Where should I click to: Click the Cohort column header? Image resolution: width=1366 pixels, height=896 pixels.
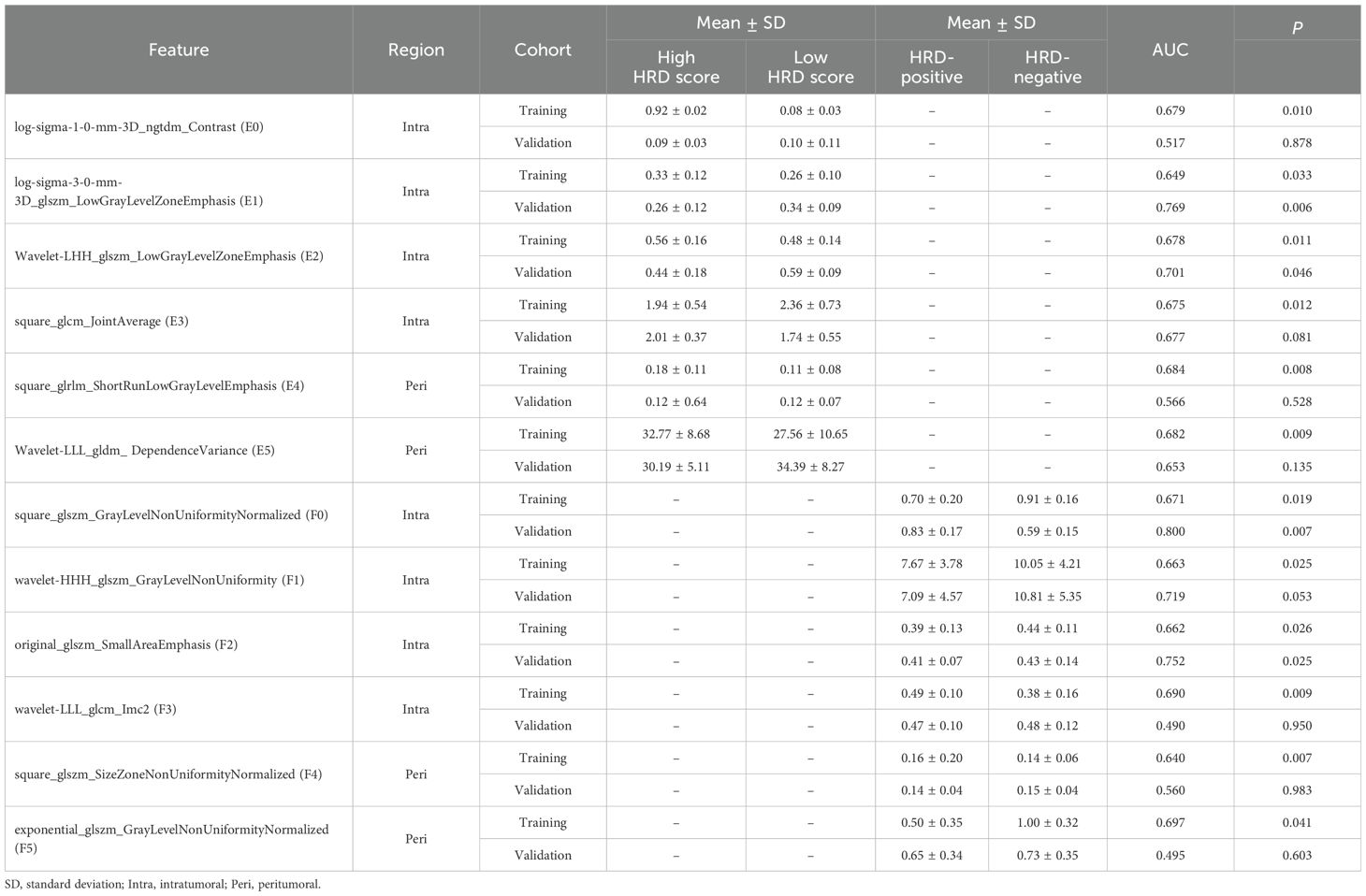coord(543,50)
